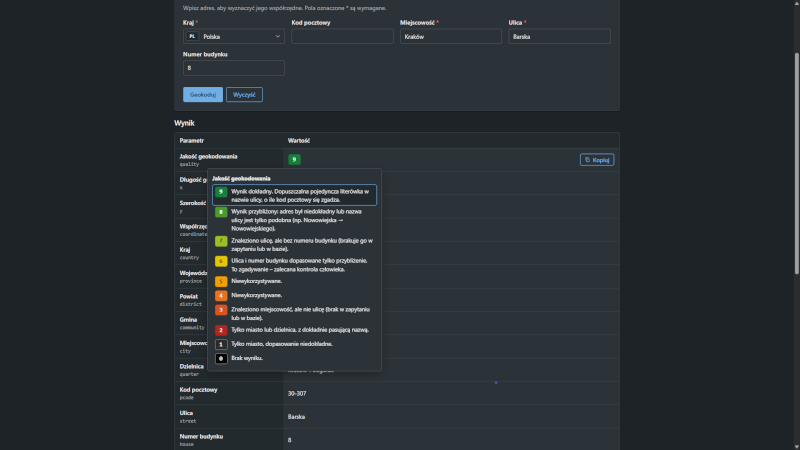800x450 pixels.
Task: Expand Kraj dropdown via chevron arrow
Action: [278, 36]
